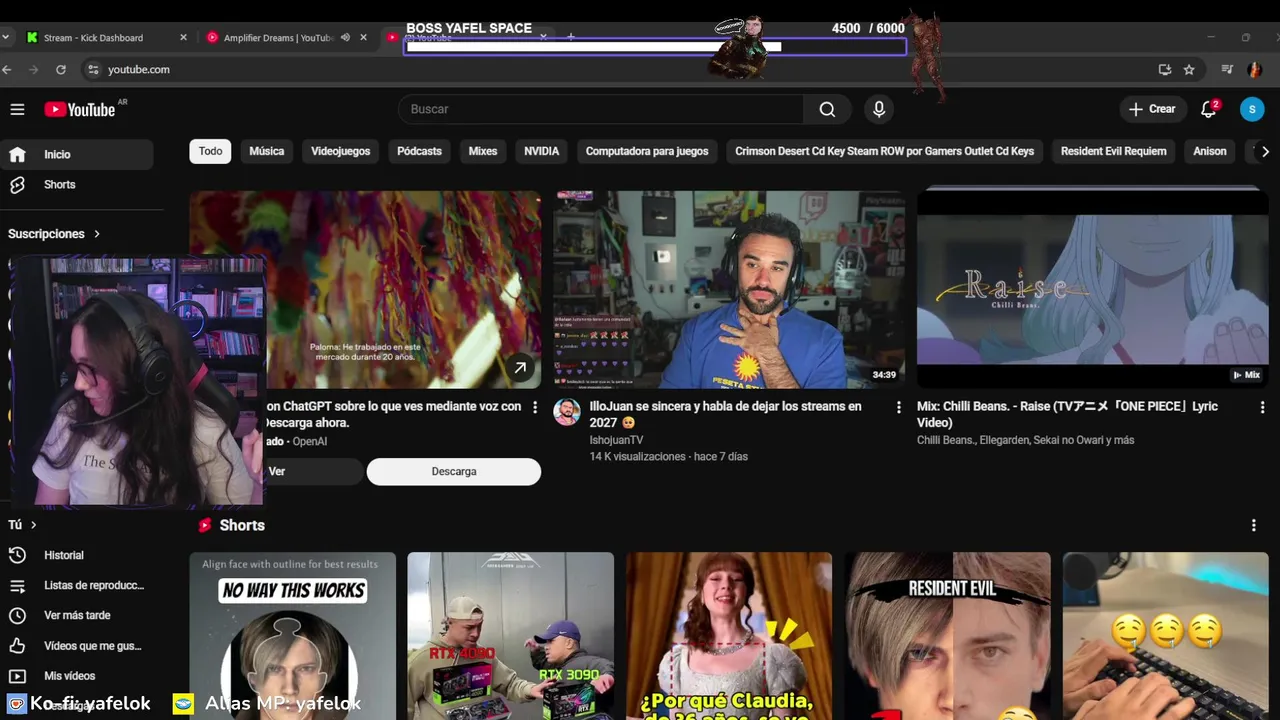Open the ad's external link arrow icon
Image resolution: width=1280 pixels, height=720 pixels.
(520, 368)
